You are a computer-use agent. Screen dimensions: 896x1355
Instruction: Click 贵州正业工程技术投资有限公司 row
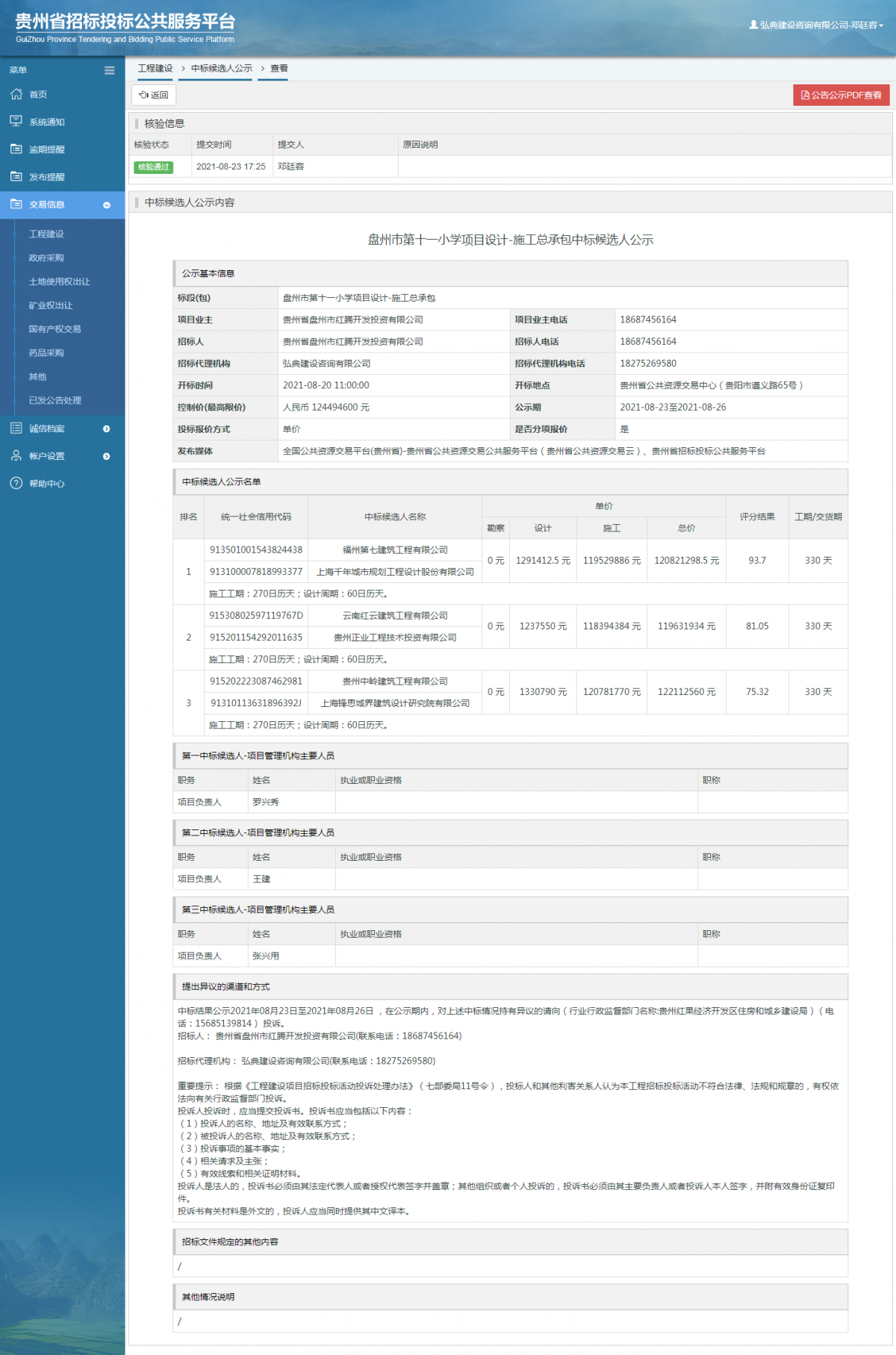pos(395,638)
